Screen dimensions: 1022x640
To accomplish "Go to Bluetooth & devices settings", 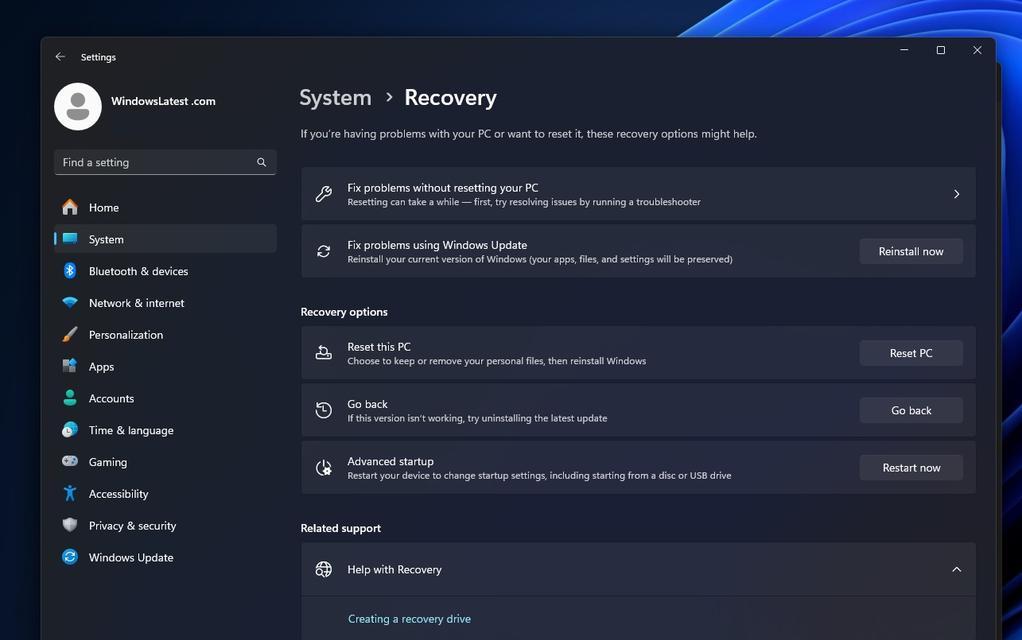I will [166, 271].
